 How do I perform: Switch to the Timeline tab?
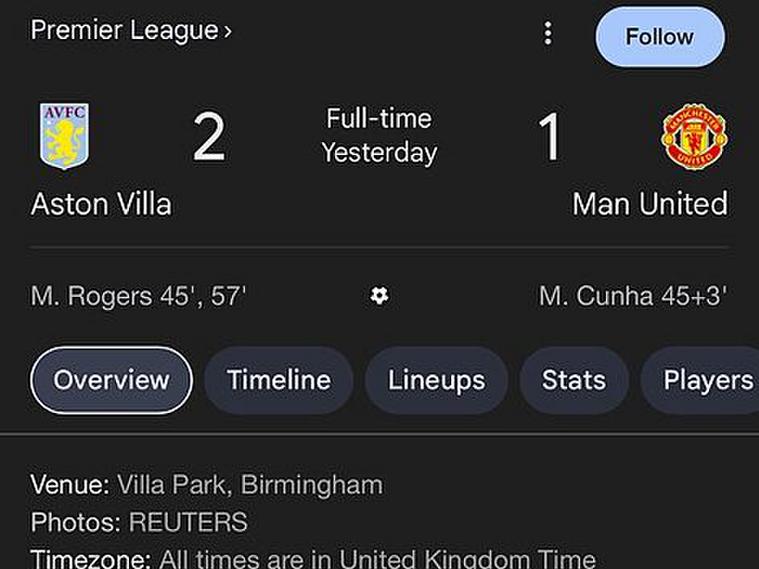[x=278, y=380]
